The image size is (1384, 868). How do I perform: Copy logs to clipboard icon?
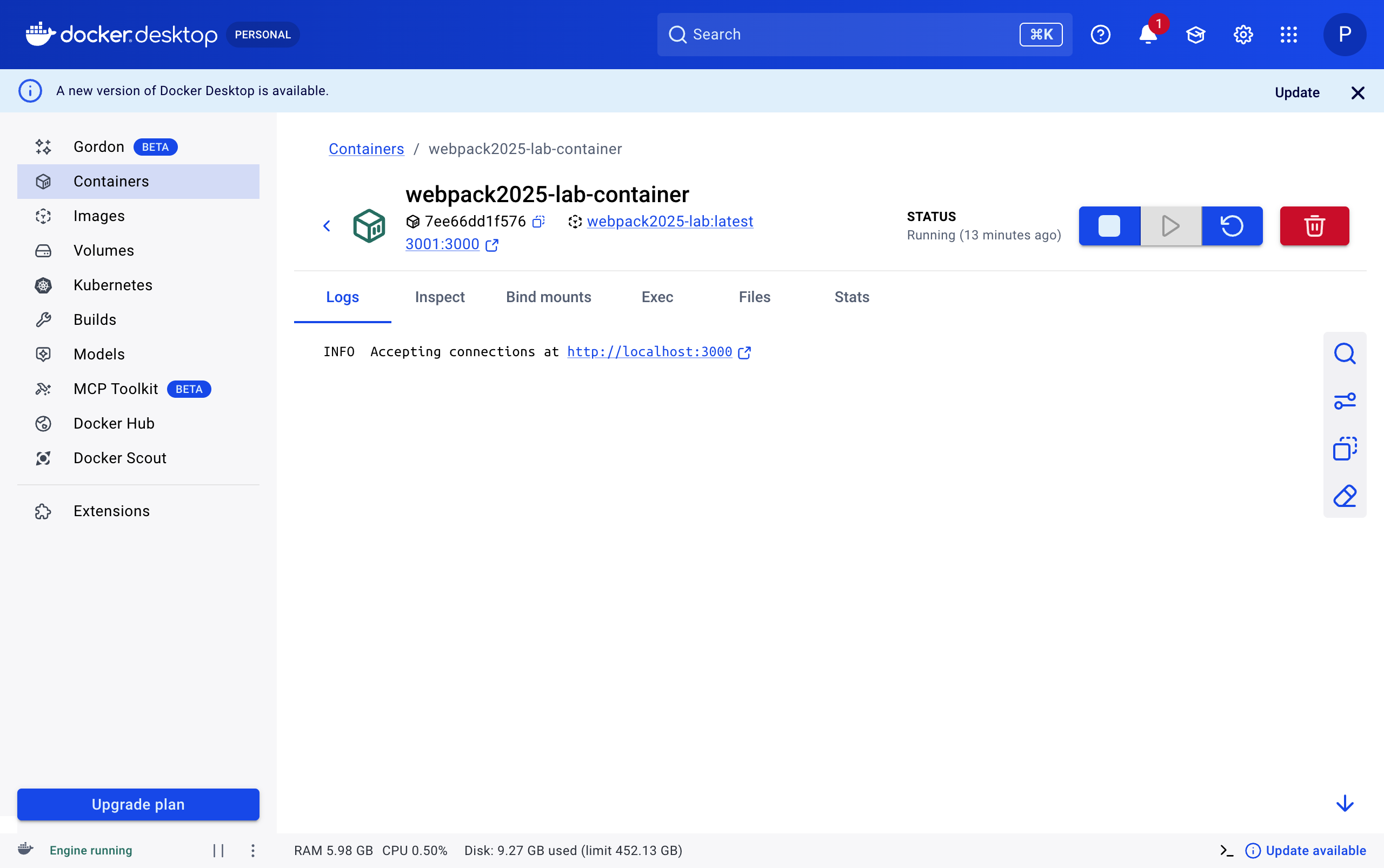click(x=1345, y=449)
